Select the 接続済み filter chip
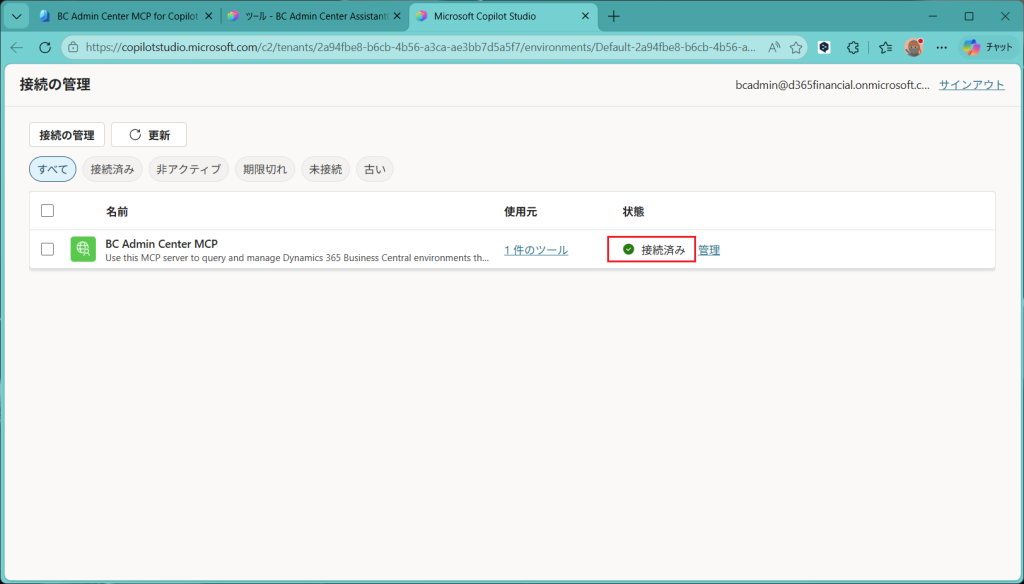This screenshot has height=584, width=1024. pos(112,169)
